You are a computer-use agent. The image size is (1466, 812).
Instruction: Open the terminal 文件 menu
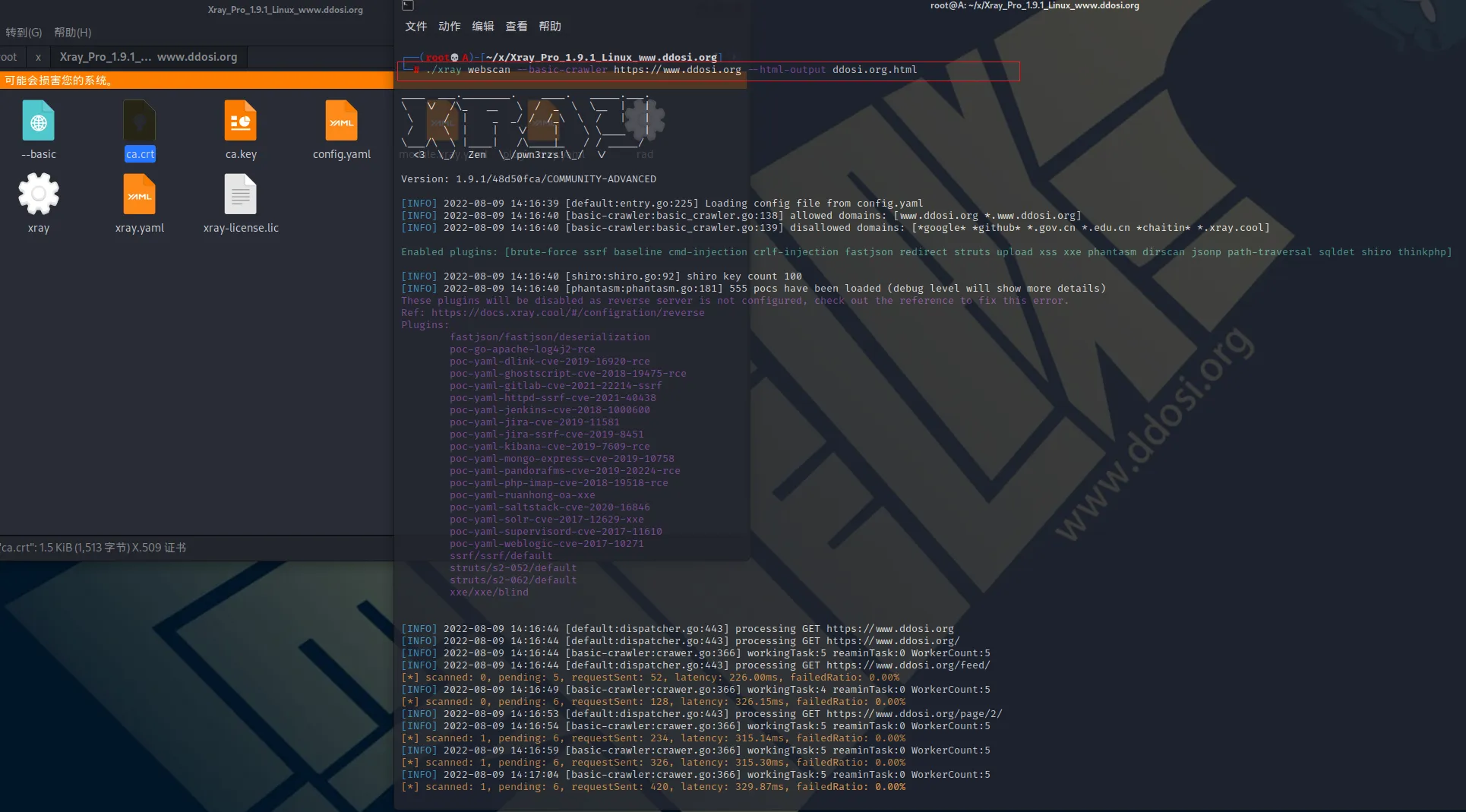pyautogui.click(x=415, y=27)
